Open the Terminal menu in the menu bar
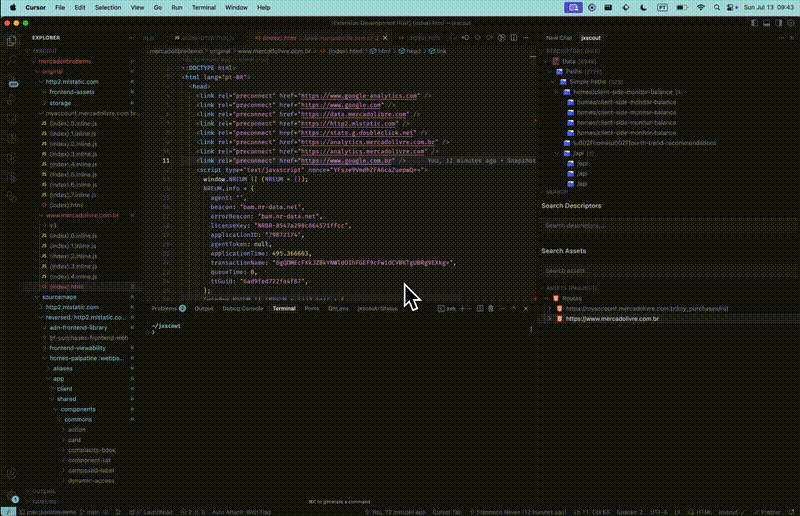The height and width of the screenshot is (516, 800). 204,8
